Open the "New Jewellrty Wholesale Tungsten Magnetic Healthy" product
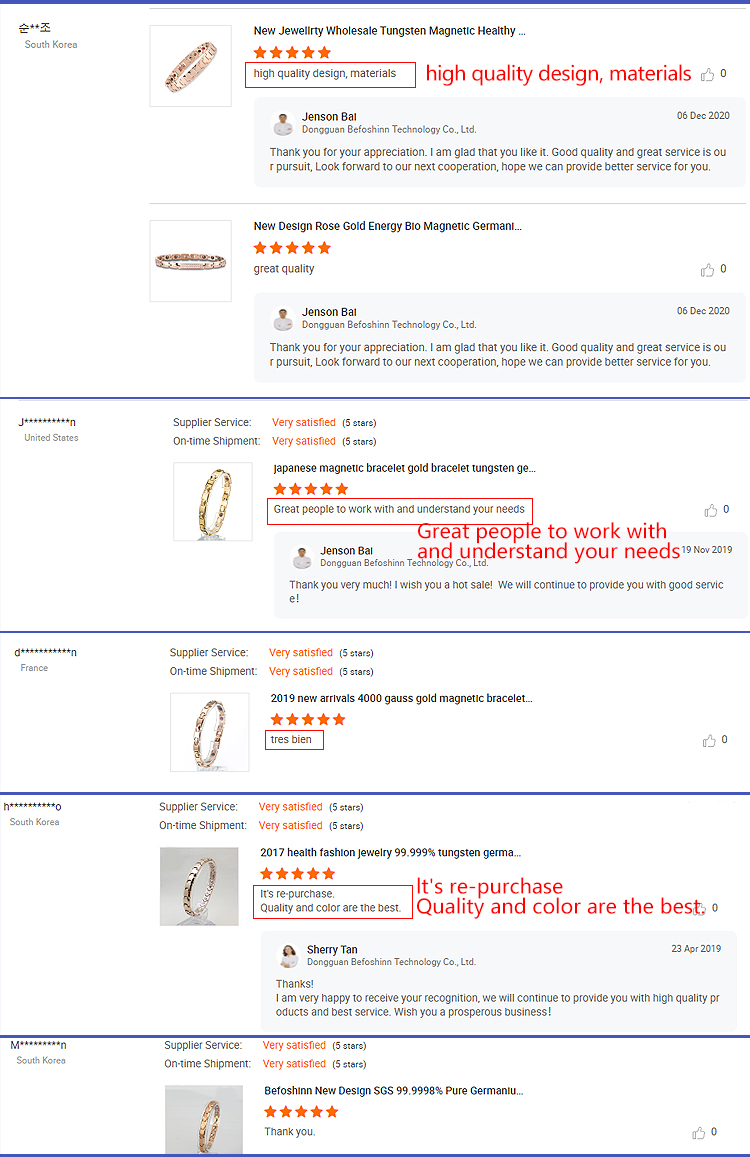This screenshot has height=1157, width=750. click(x=389, y=30)
